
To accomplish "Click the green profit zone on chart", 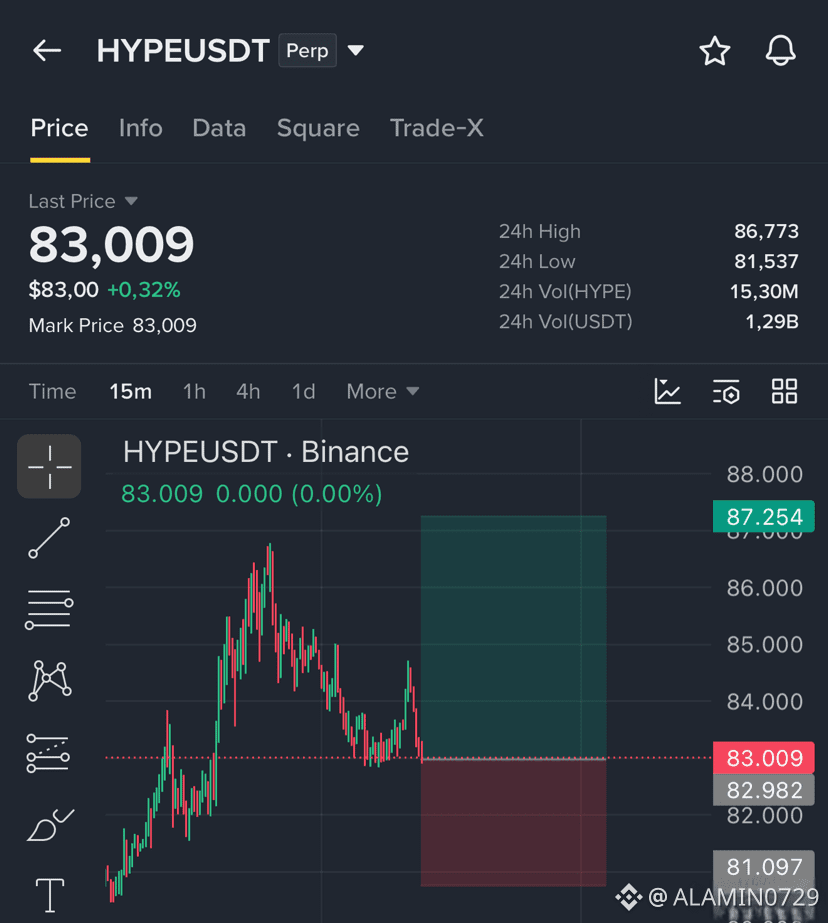I will (x=513, y=637).
